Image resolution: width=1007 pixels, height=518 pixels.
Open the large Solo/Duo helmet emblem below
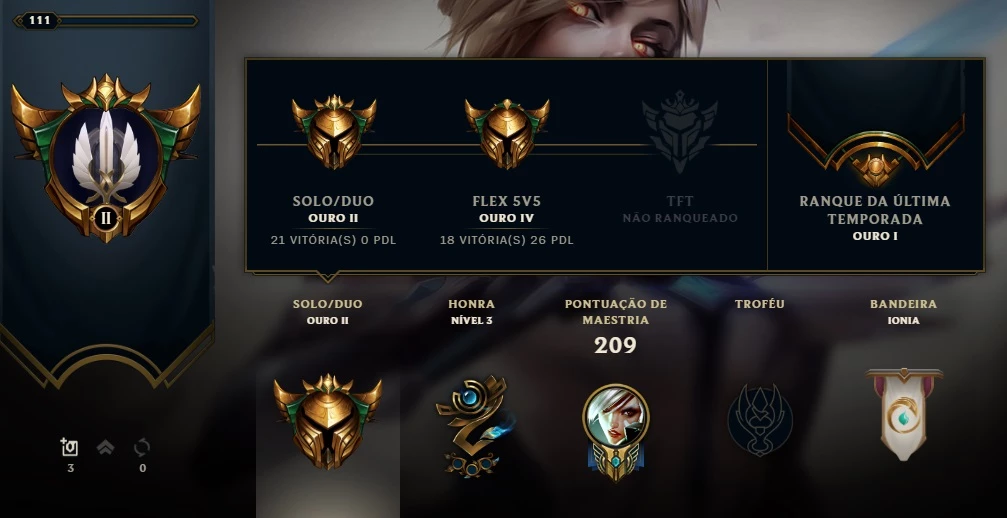(328, 421)
